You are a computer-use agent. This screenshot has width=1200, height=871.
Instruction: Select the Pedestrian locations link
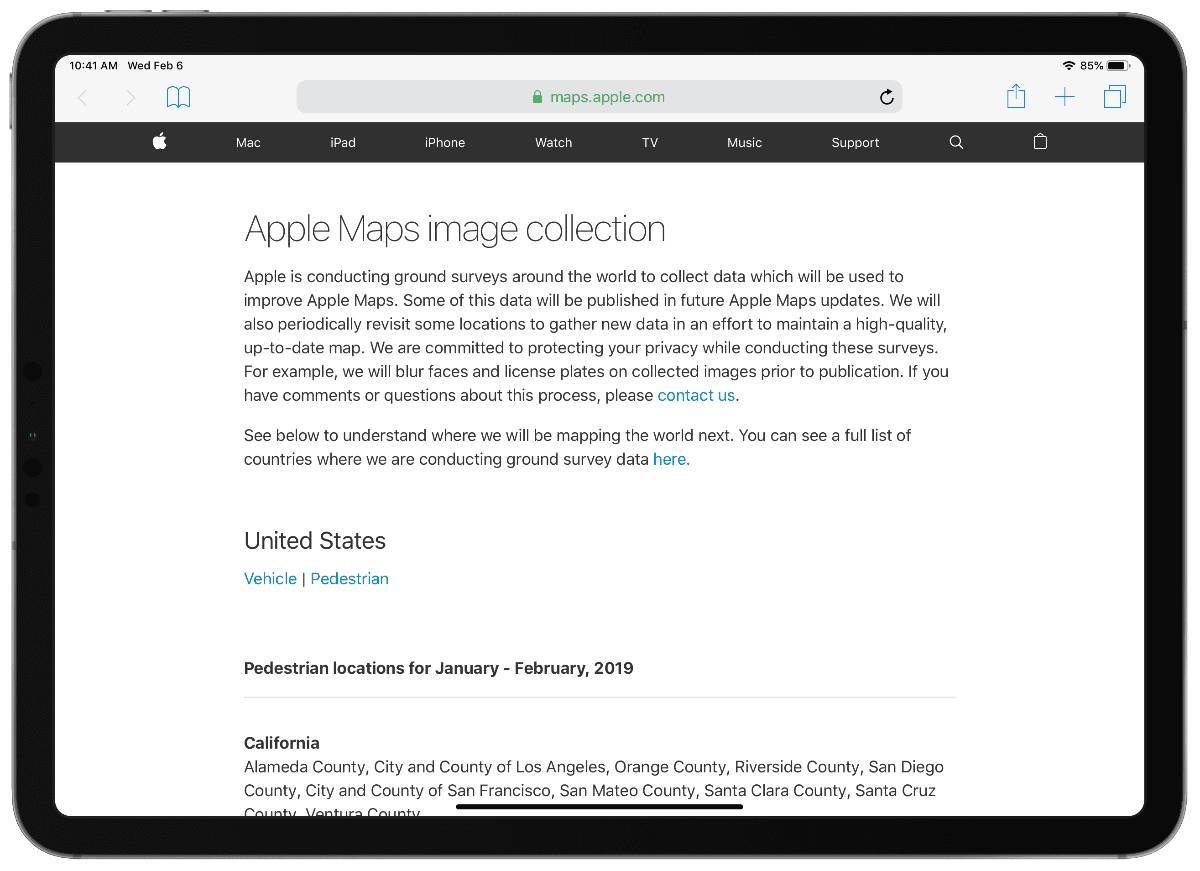349,579
